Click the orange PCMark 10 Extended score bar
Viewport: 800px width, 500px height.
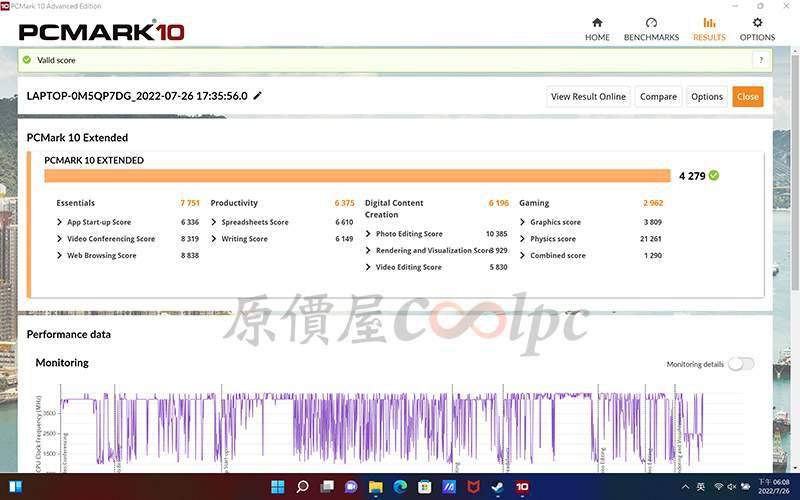click(x=357, y=176)
